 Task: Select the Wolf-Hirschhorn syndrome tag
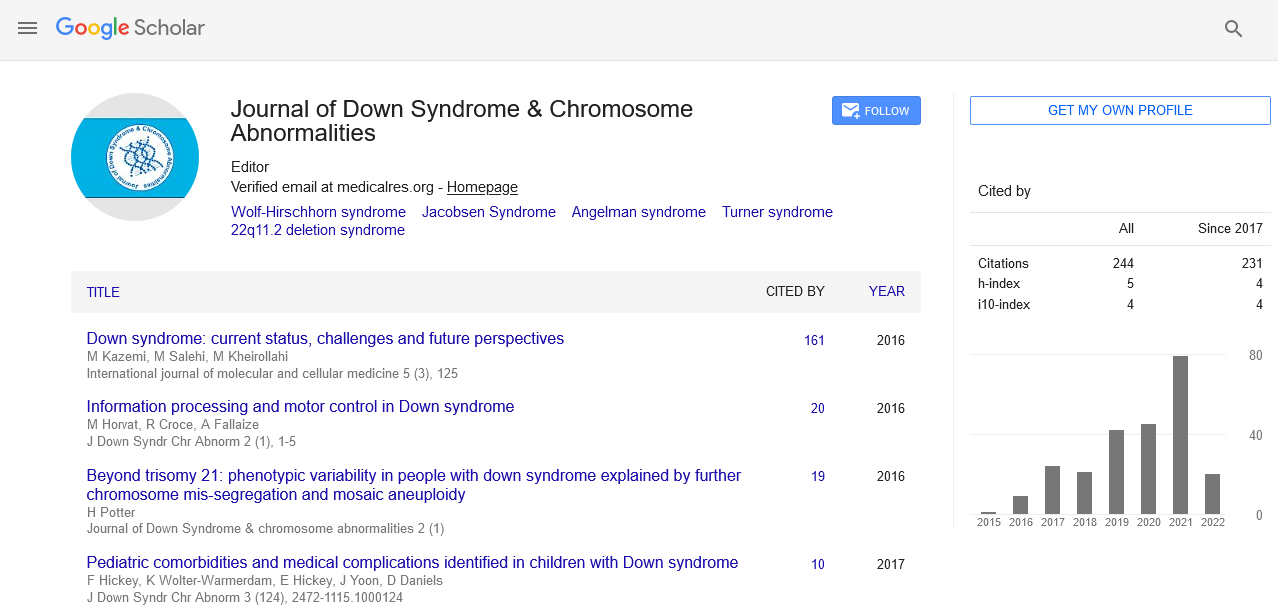click(x=318, y=212)
